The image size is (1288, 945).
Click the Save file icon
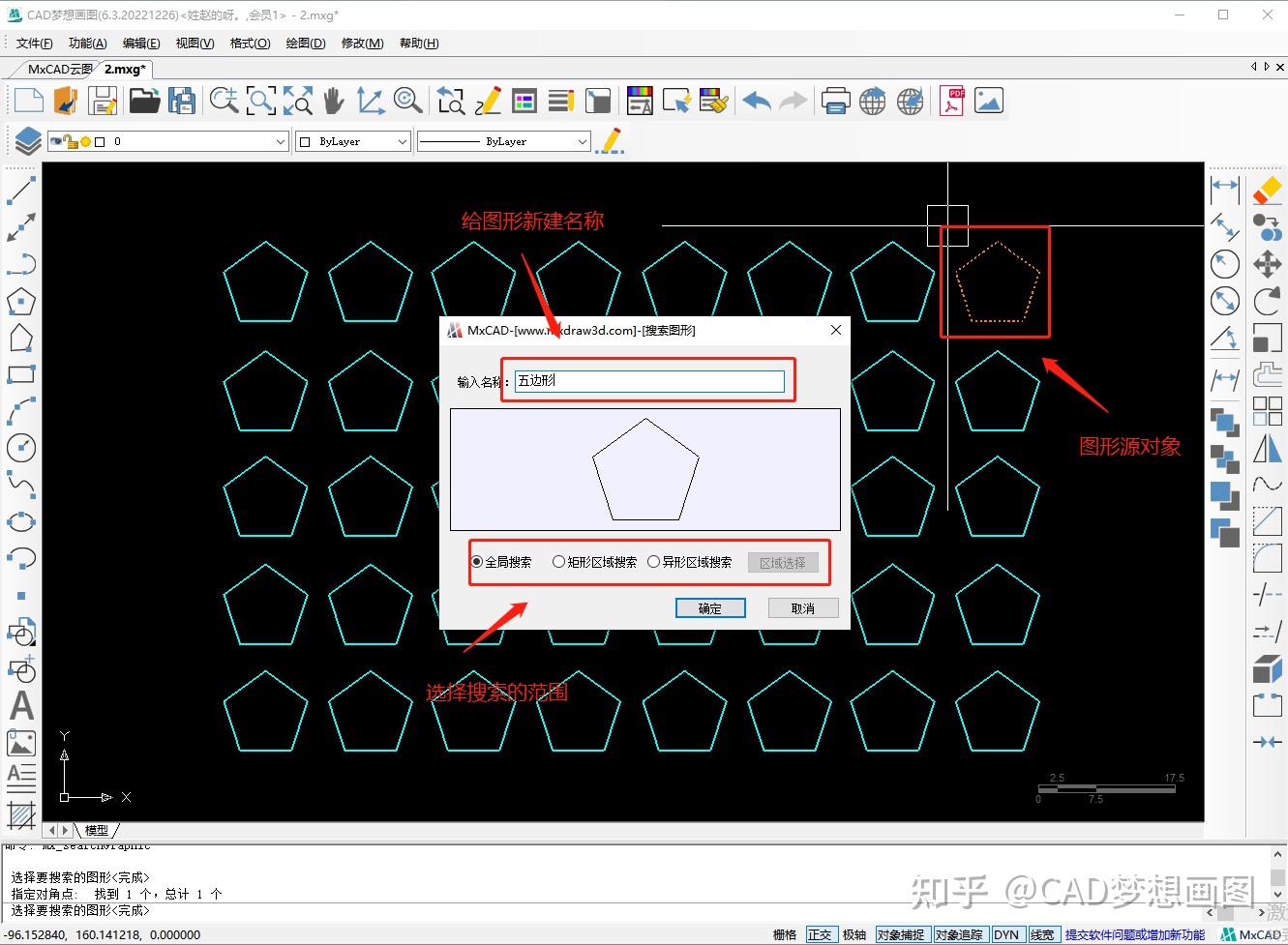102,101
